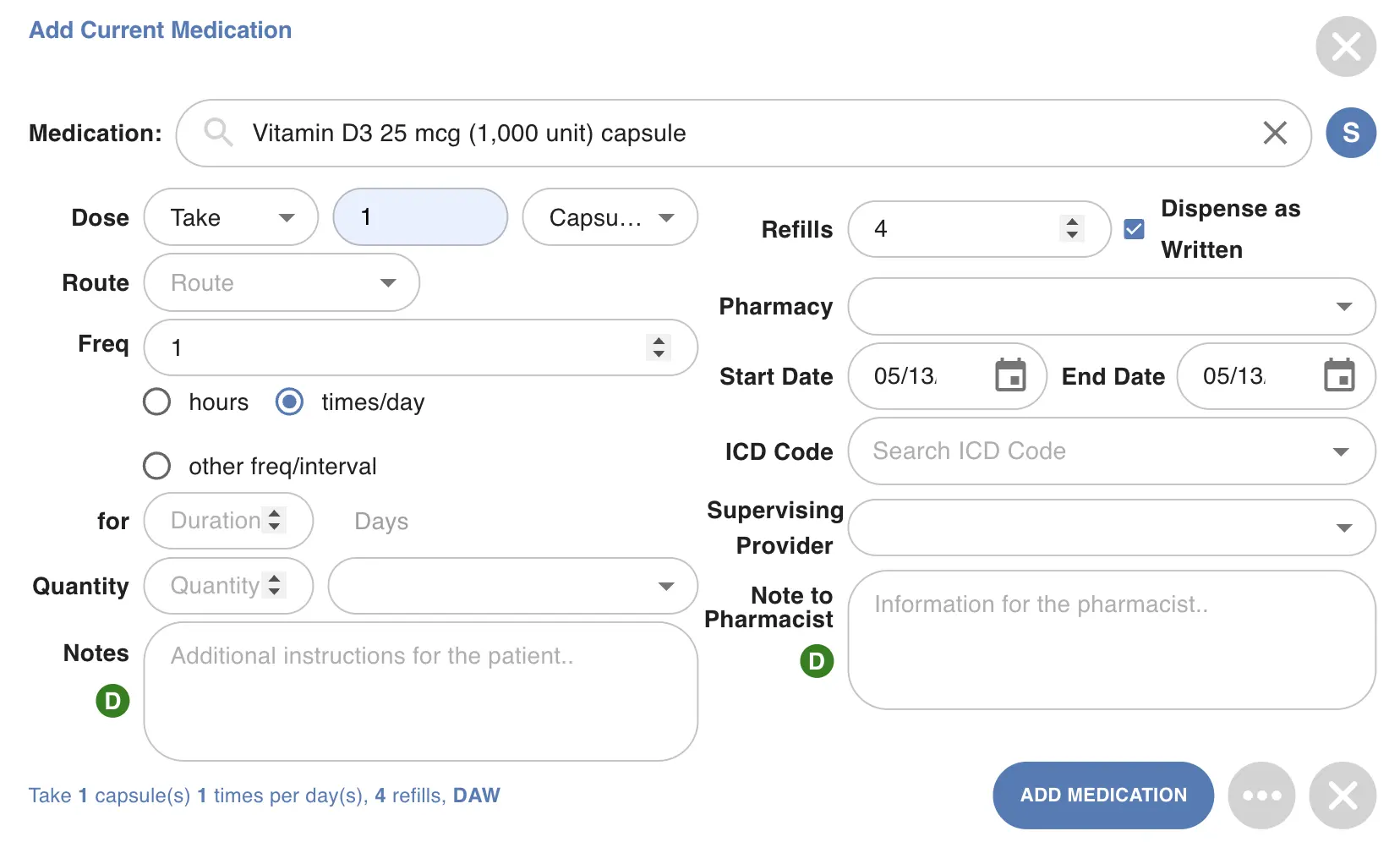Click the Quantity number input field
This screenshot has width=1400, height=842.
click(x=228, y=586)
